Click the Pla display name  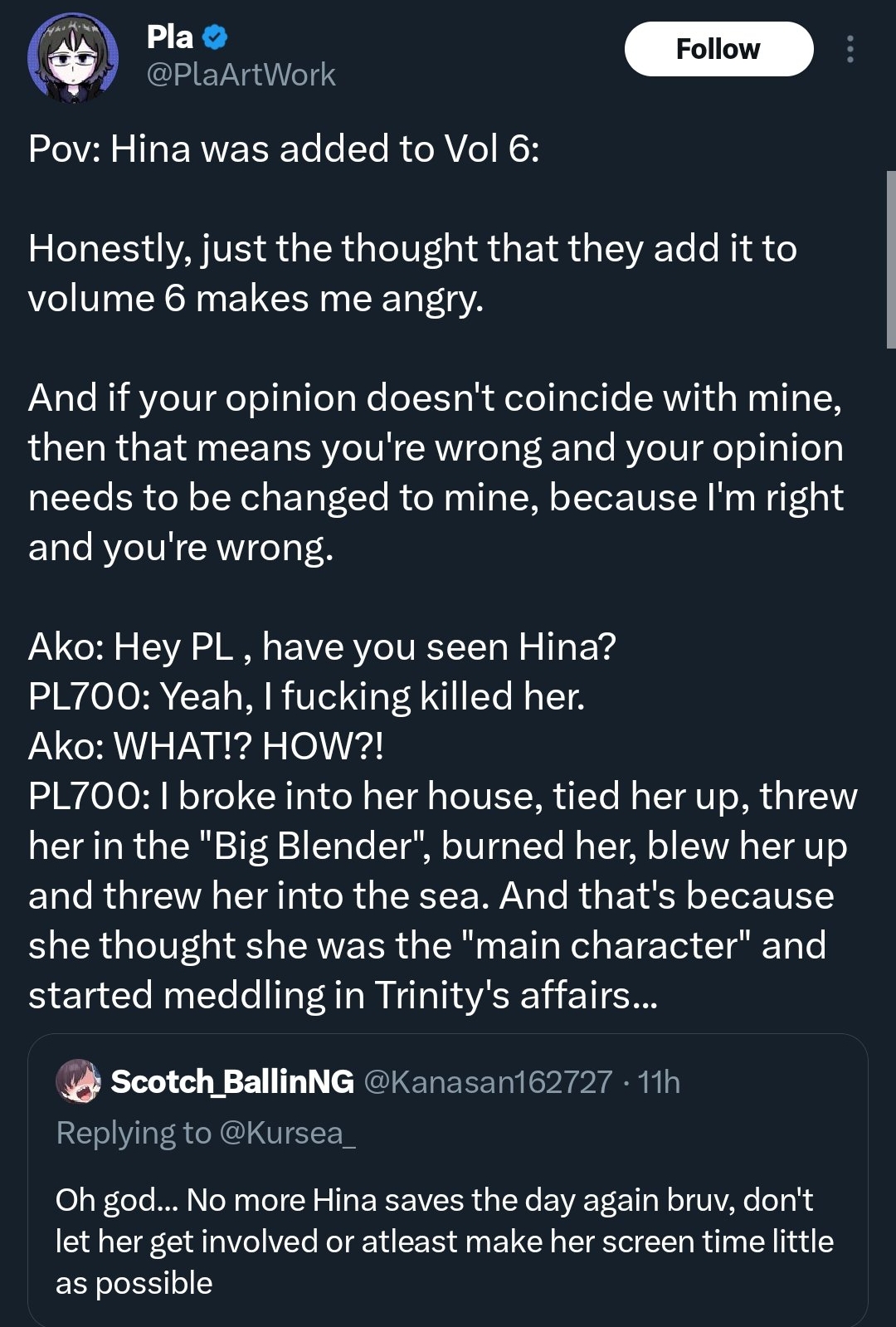[170, 37]
